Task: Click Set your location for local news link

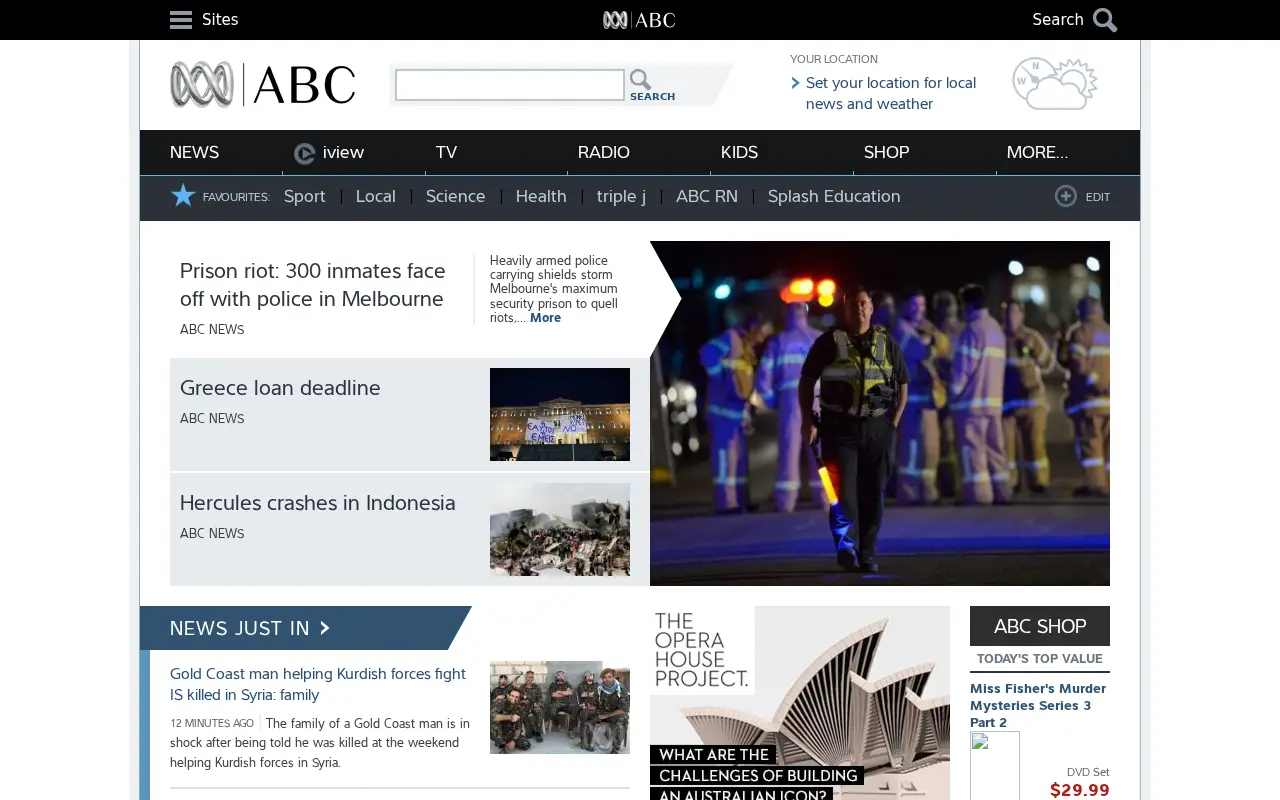Action: pos(891,93)
